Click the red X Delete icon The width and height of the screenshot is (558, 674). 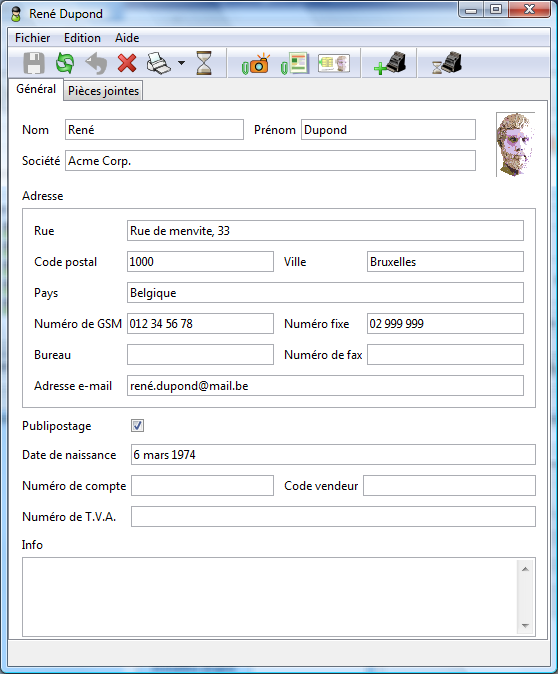click(127, 64)
